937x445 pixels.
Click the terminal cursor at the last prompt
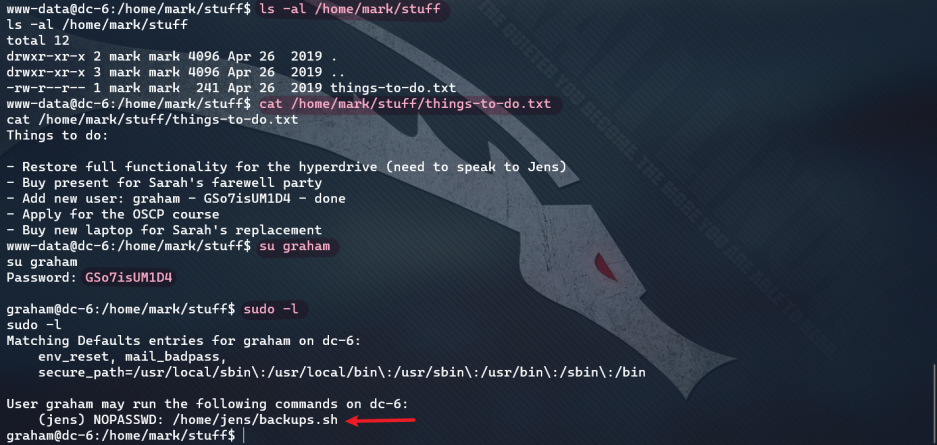(x=243, y=437)
